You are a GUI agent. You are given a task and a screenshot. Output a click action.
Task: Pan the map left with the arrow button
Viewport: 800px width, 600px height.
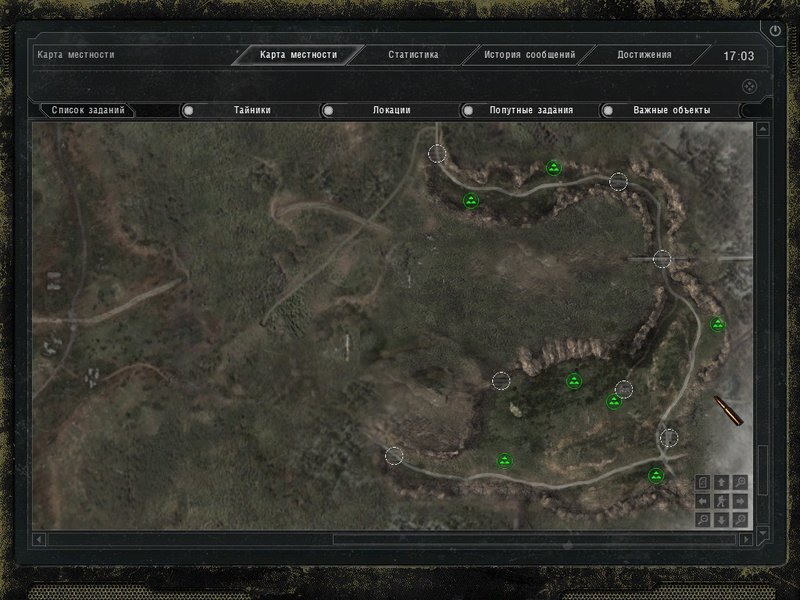[x=702, y=501]
